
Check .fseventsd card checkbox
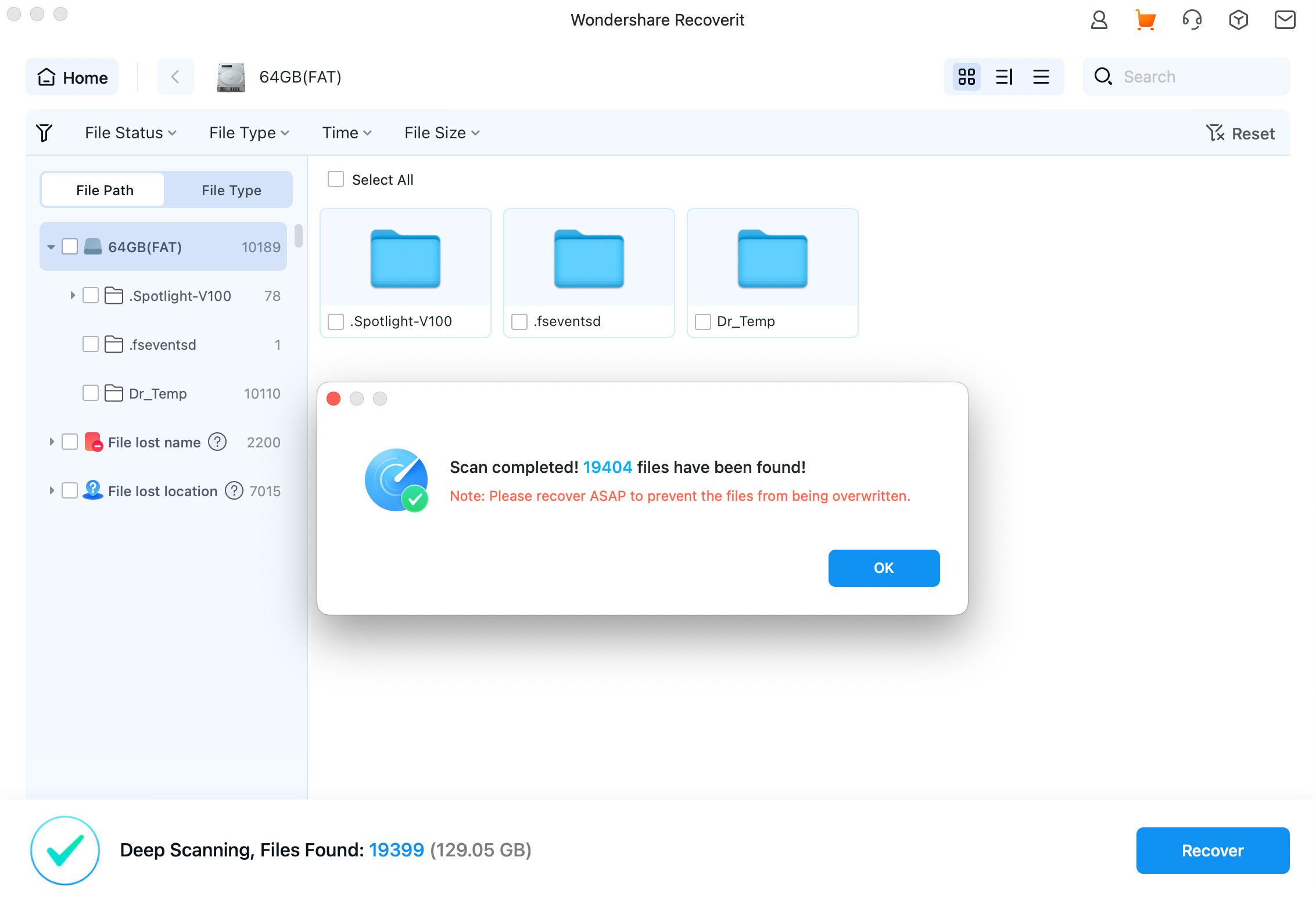[519, 321]
